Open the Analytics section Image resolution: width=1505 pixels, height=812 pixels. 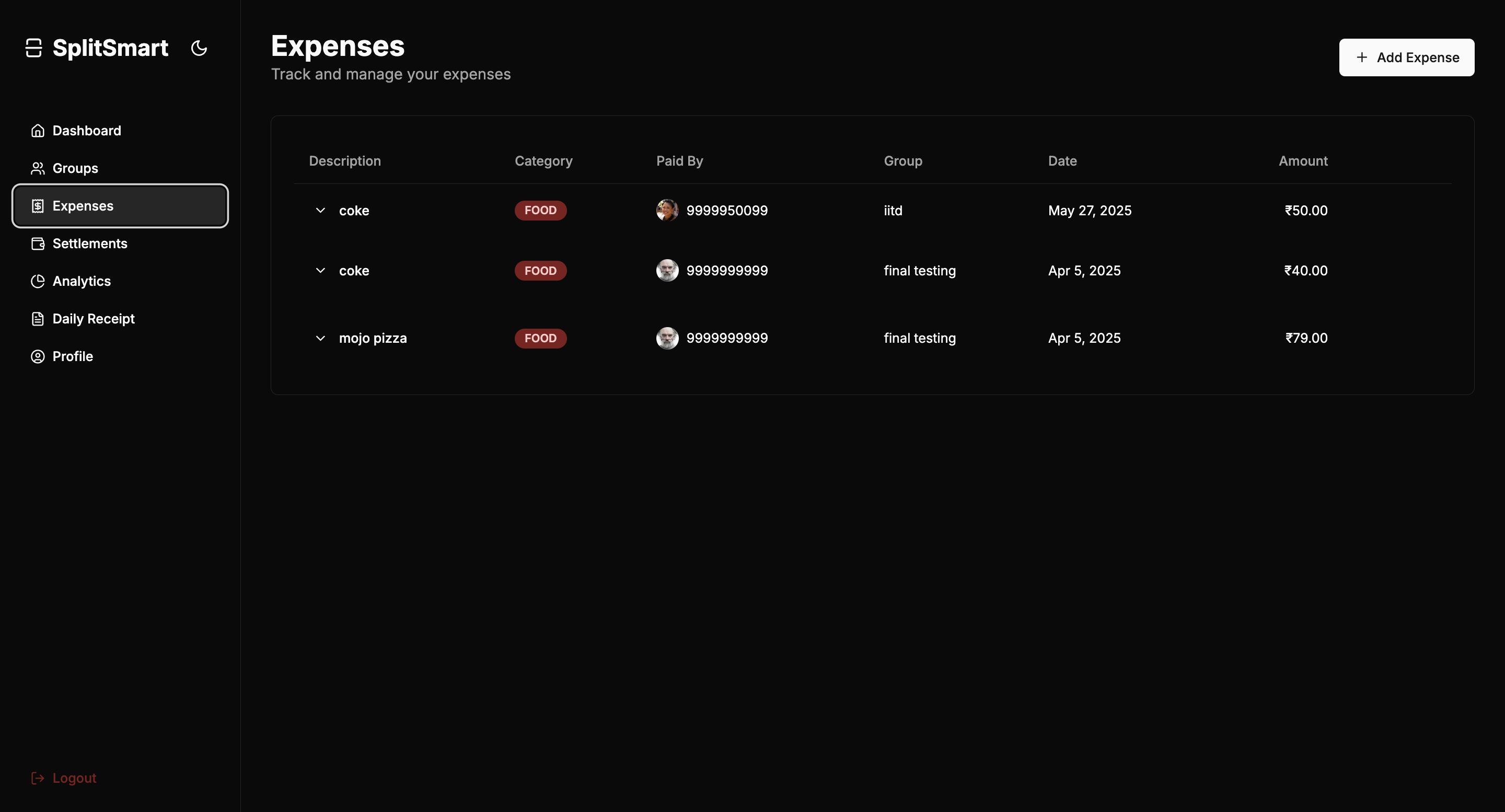point(81,281)
